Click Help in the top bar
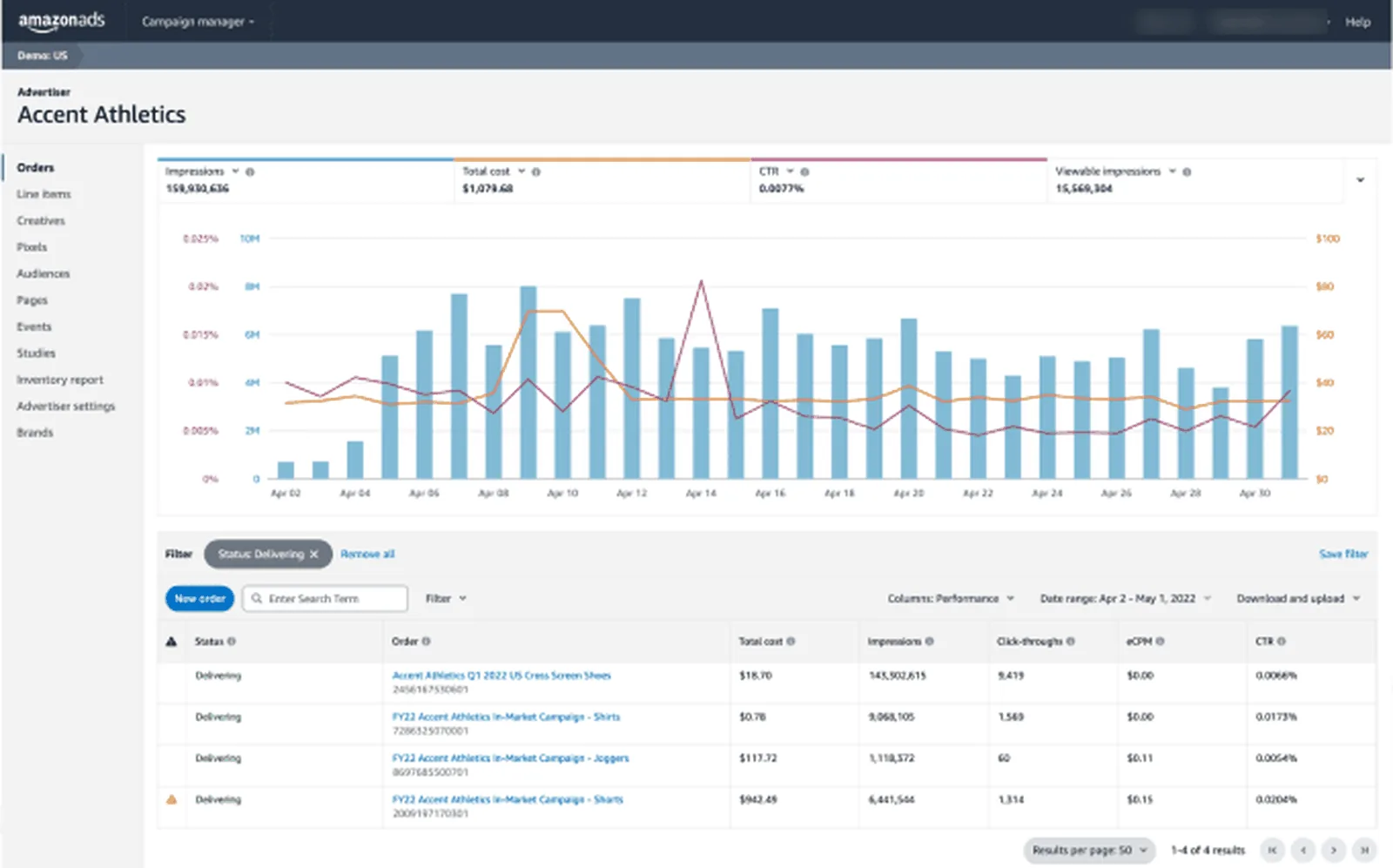The image size is (1393, 868). pyautogui.click(x=1357, y=22)
